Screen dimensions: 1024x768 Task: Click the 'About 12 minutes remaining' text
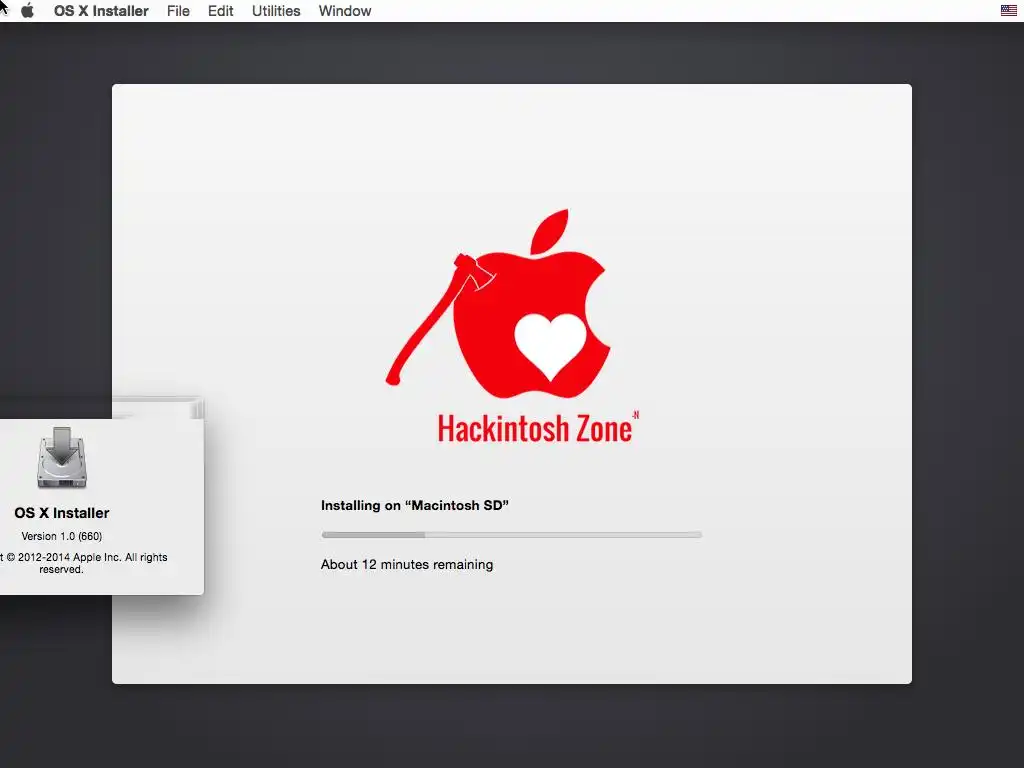pos(407,564)
